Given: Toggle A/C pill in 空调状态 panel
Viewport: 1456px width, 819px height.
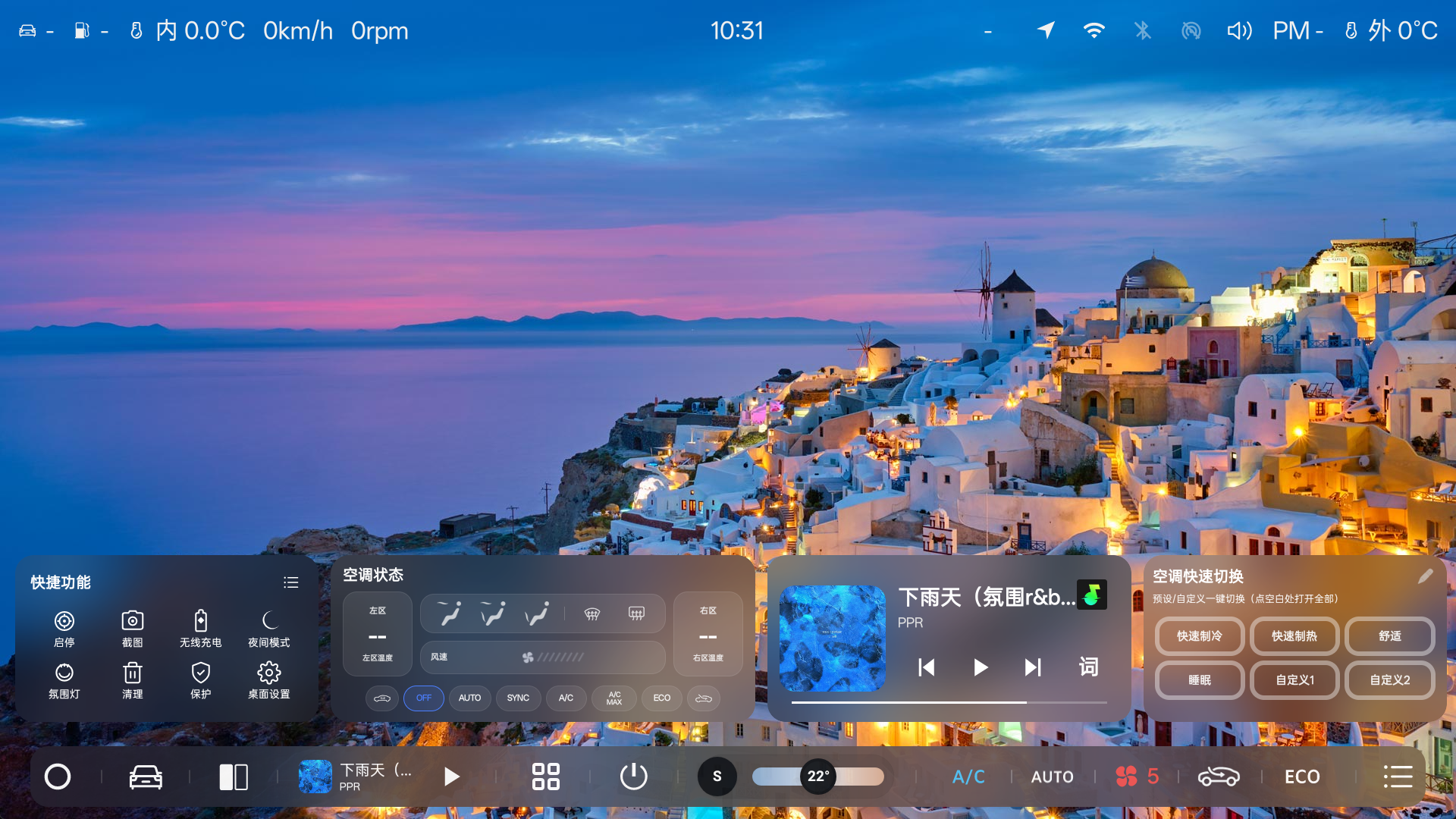Looking at the screenshot, I should (x=566, y=698).
